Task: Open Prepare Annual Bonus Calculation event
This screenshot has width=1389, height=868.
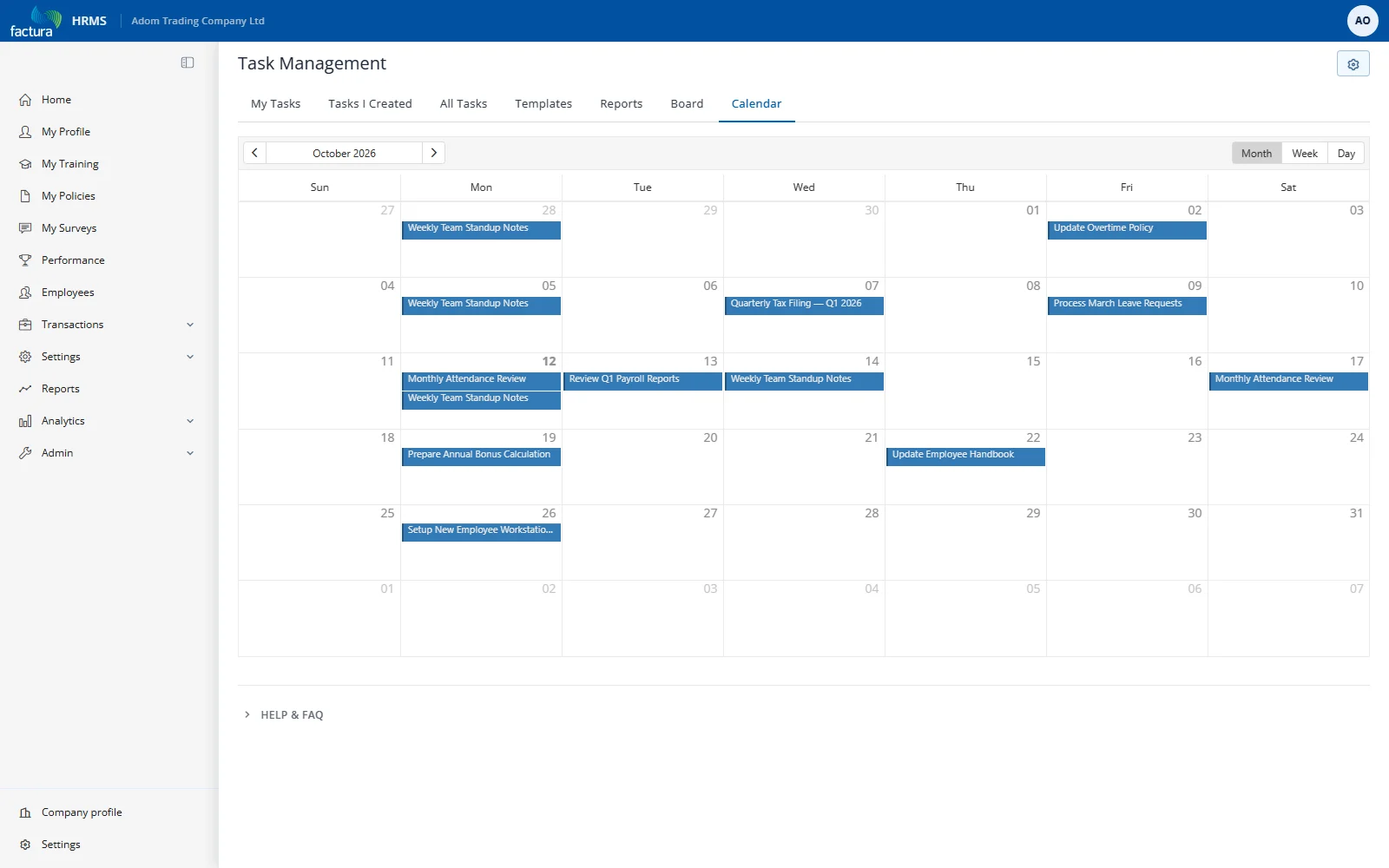Action: 481,456
